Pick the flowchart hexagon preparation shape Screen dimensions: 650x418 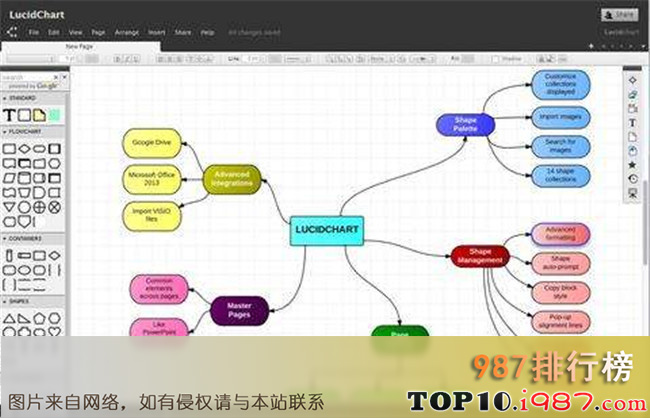(54, 163)
